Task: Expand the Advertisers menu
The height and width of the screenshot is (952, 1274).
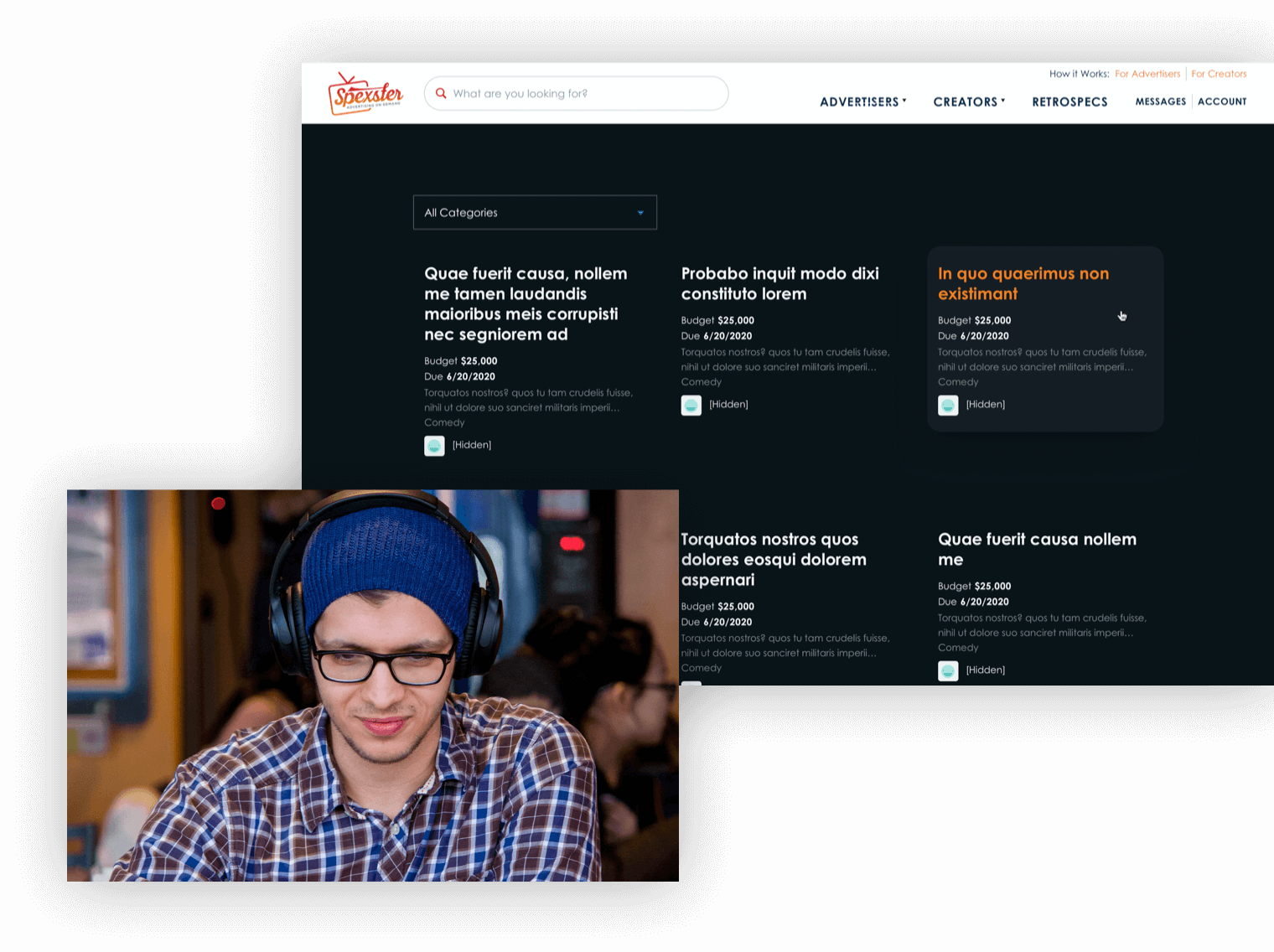Action: pyautogui.click(x=862, y=101)
